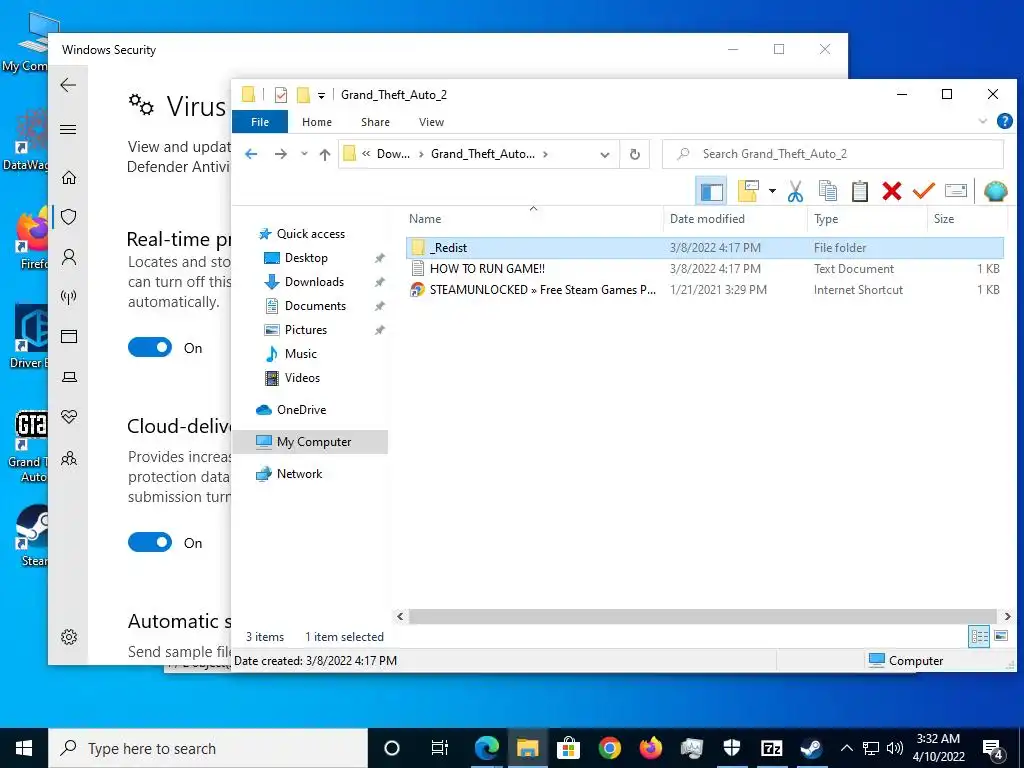Open Windows Security hamburger menu

[68, 129]
